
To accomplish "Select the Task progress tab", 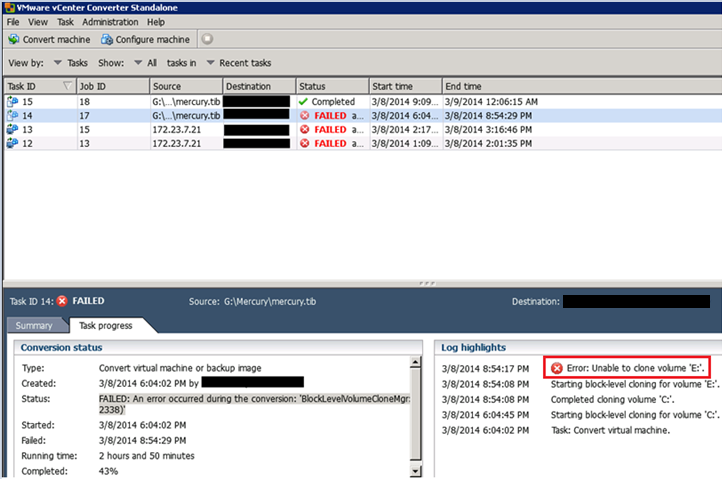I will tap(105, 326).
